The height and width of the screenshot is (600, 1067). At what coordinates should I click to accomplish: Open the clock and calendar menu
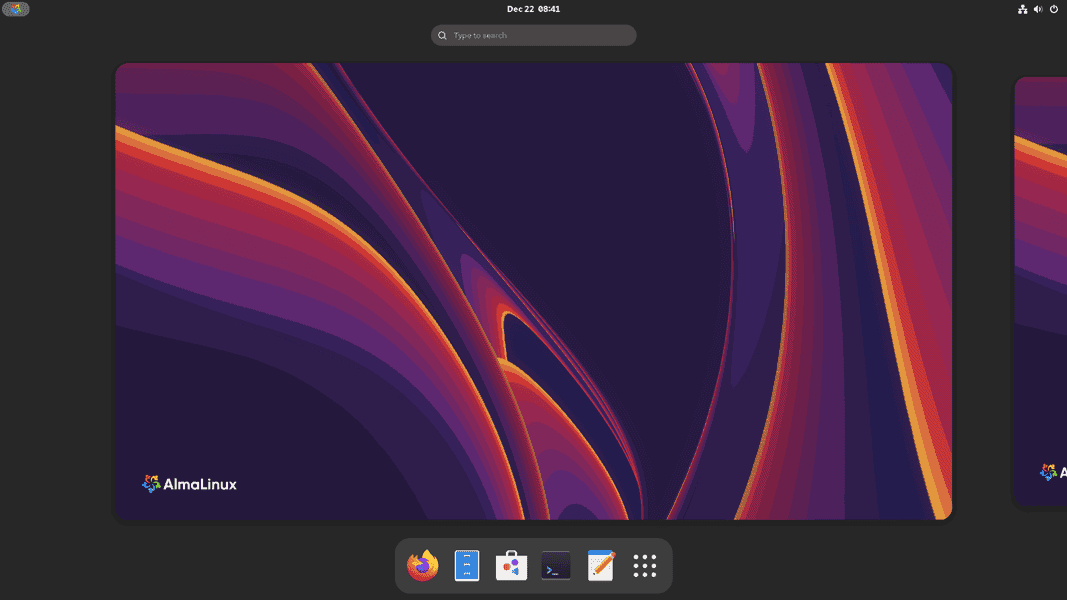click(x=534, y=9)
